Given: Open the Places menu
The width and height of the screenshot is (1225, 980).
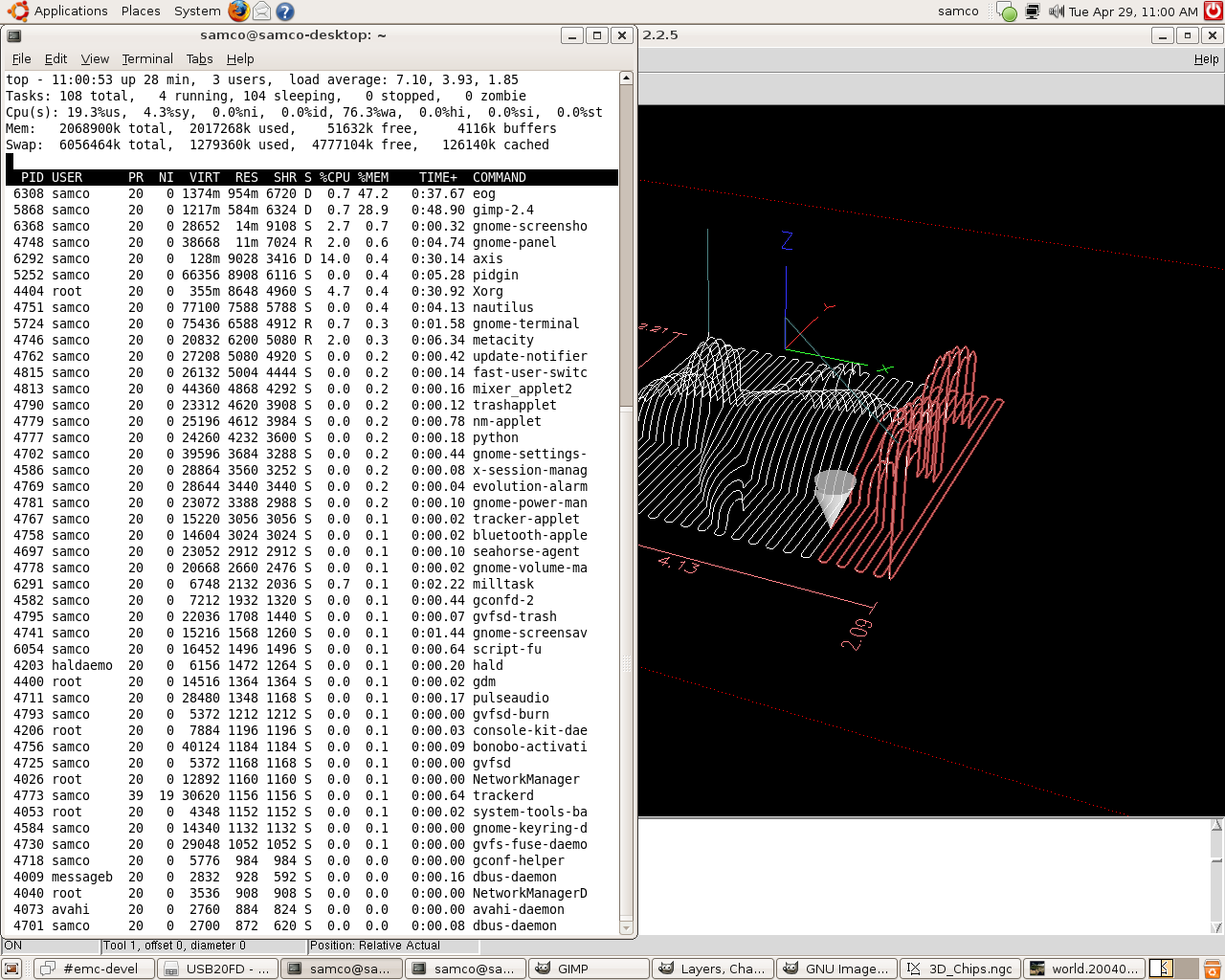Looking at the screenshot, I should click(141, 11).
